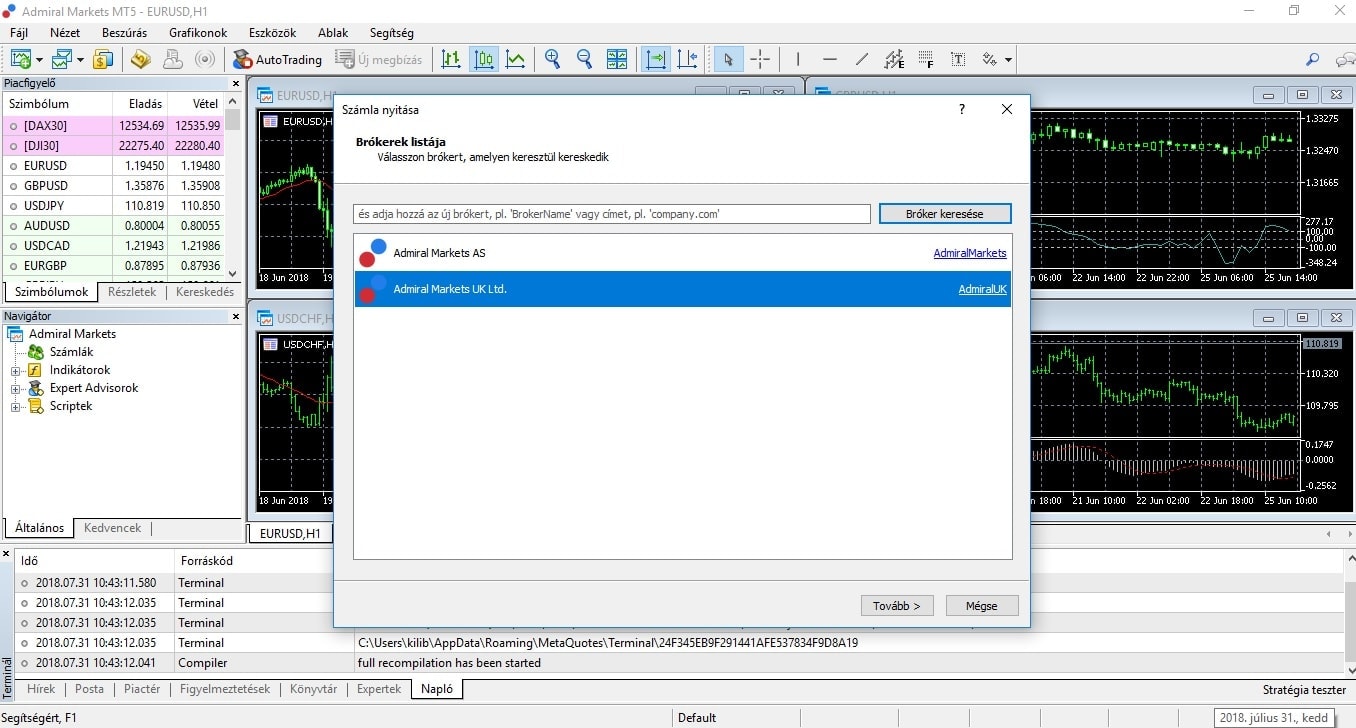Open the Segítség menu

point(391,33)
